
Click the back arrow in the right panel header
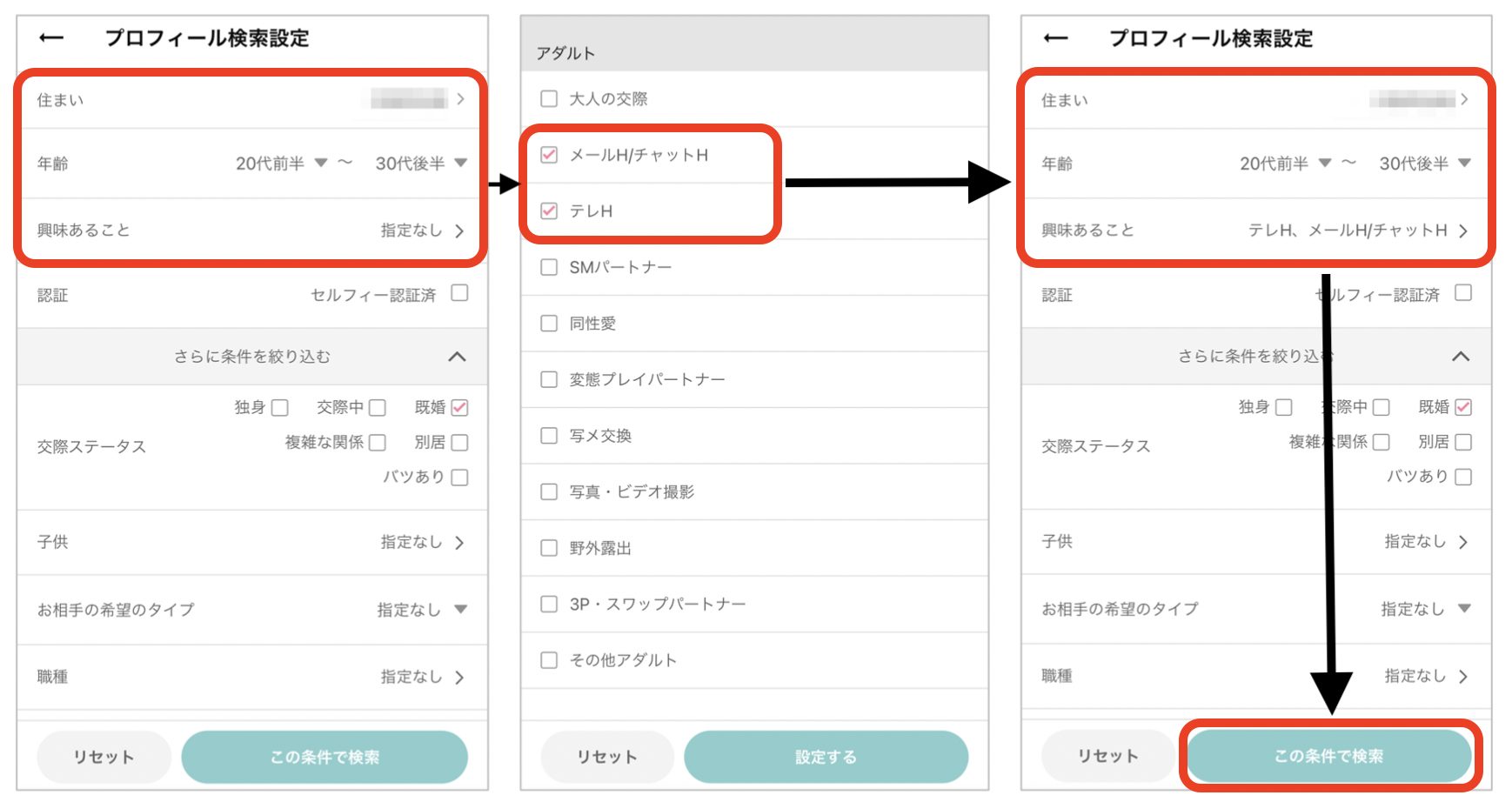click(x=1055, y=38)
